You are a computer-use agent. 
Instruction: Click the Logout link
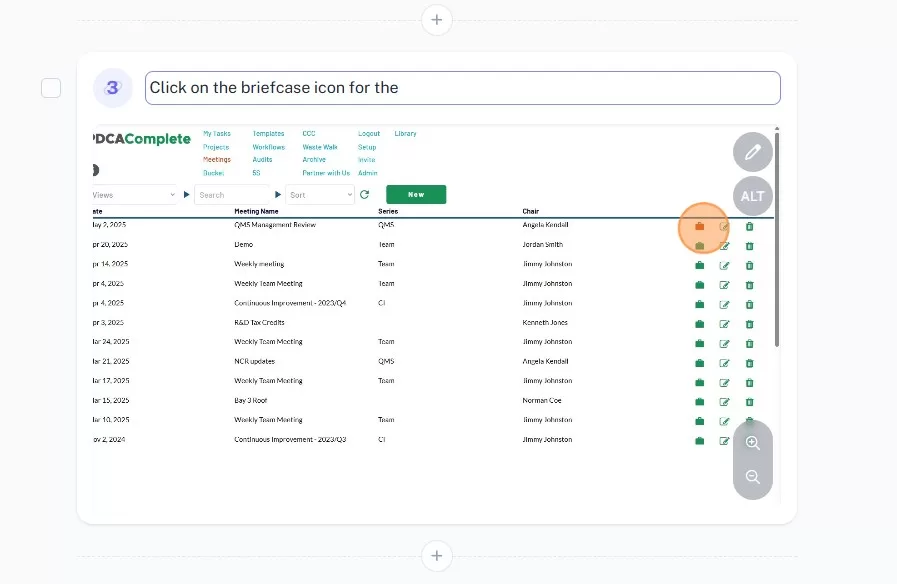point(369,134)
